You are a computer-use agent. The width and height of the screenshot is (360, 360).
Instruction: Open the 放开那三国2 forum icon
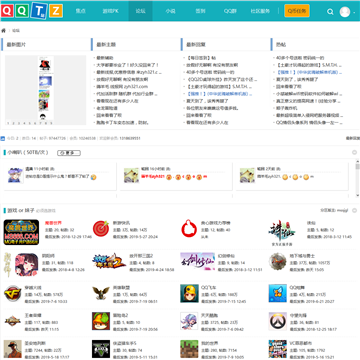tap(109, 262)
